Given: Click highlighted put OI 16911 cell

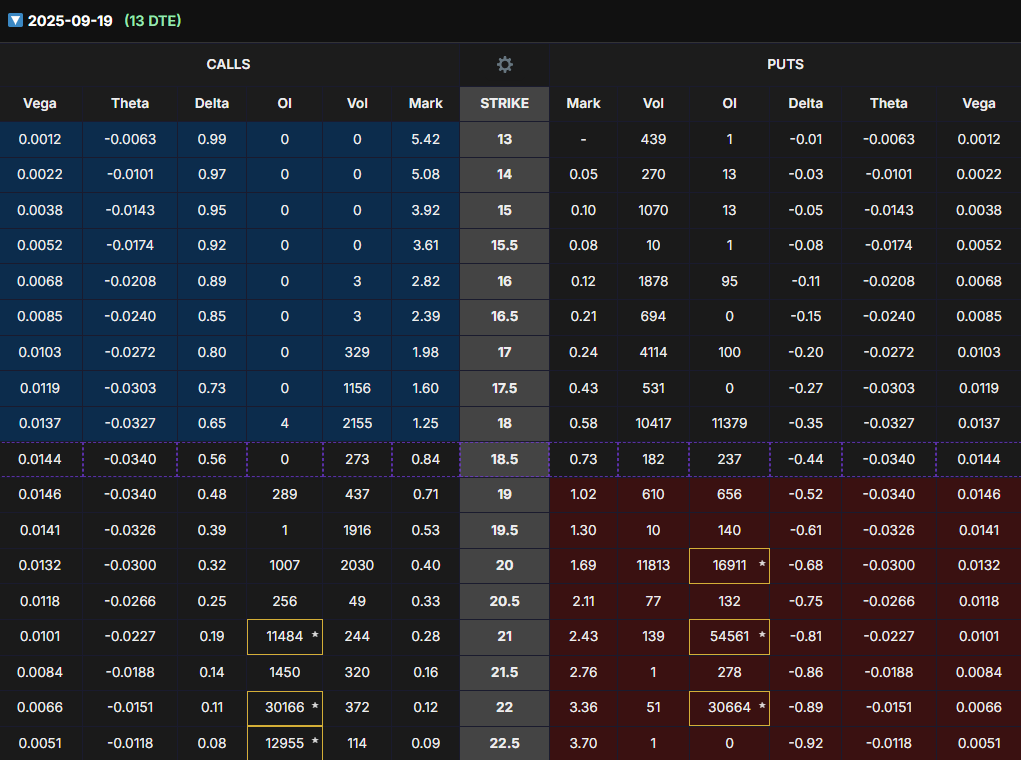Looking at the screenshot, I should (x=729, y=566).
